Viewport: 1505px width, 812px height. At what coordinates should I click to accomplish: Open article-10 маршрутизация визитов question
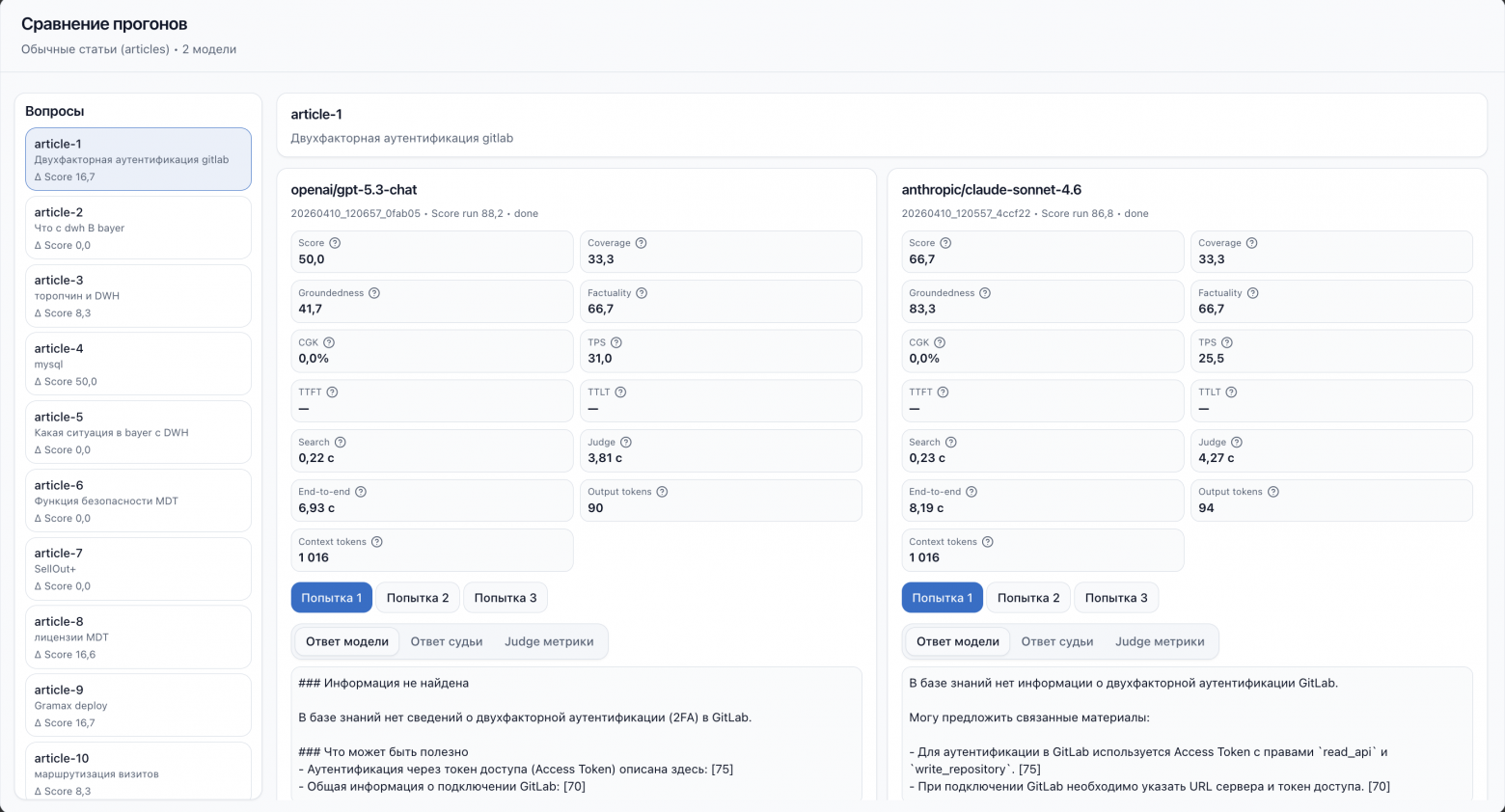138,771
